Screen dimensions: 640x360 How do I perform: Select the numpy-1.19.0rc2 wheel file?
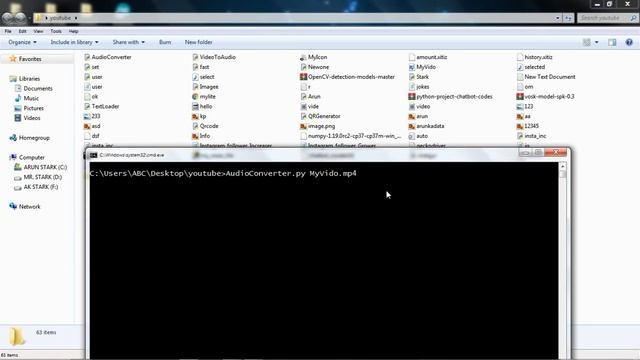point(355,136)
